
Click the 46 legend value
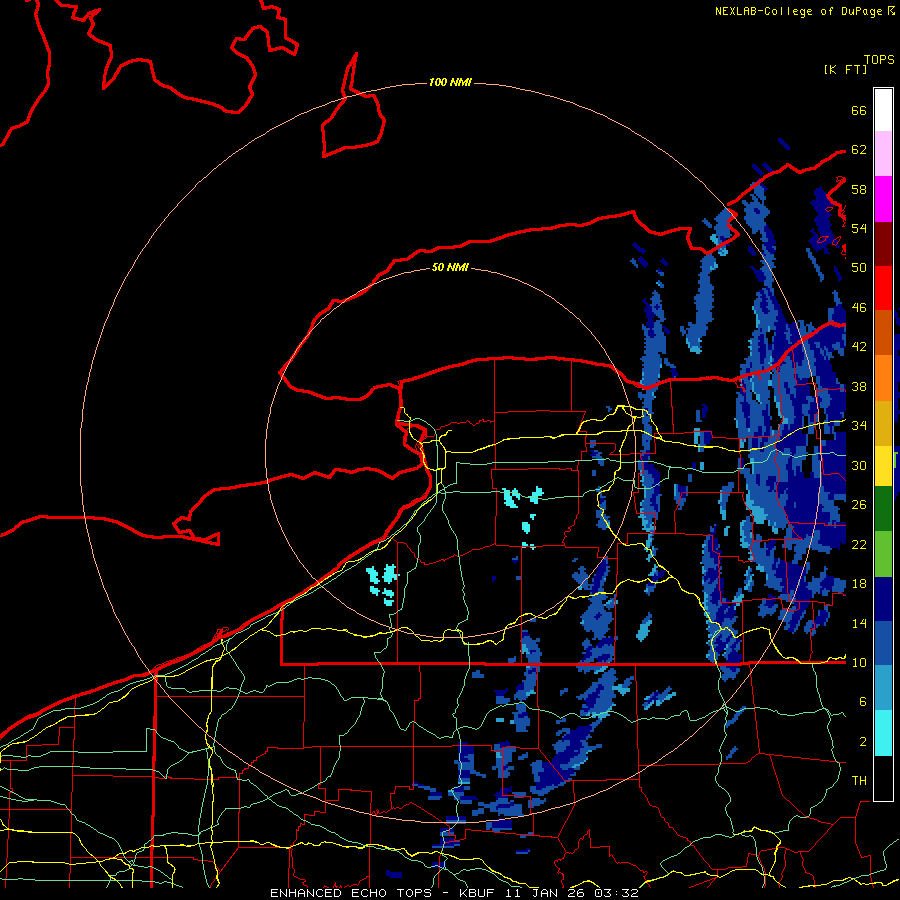(x=859, y=308)
